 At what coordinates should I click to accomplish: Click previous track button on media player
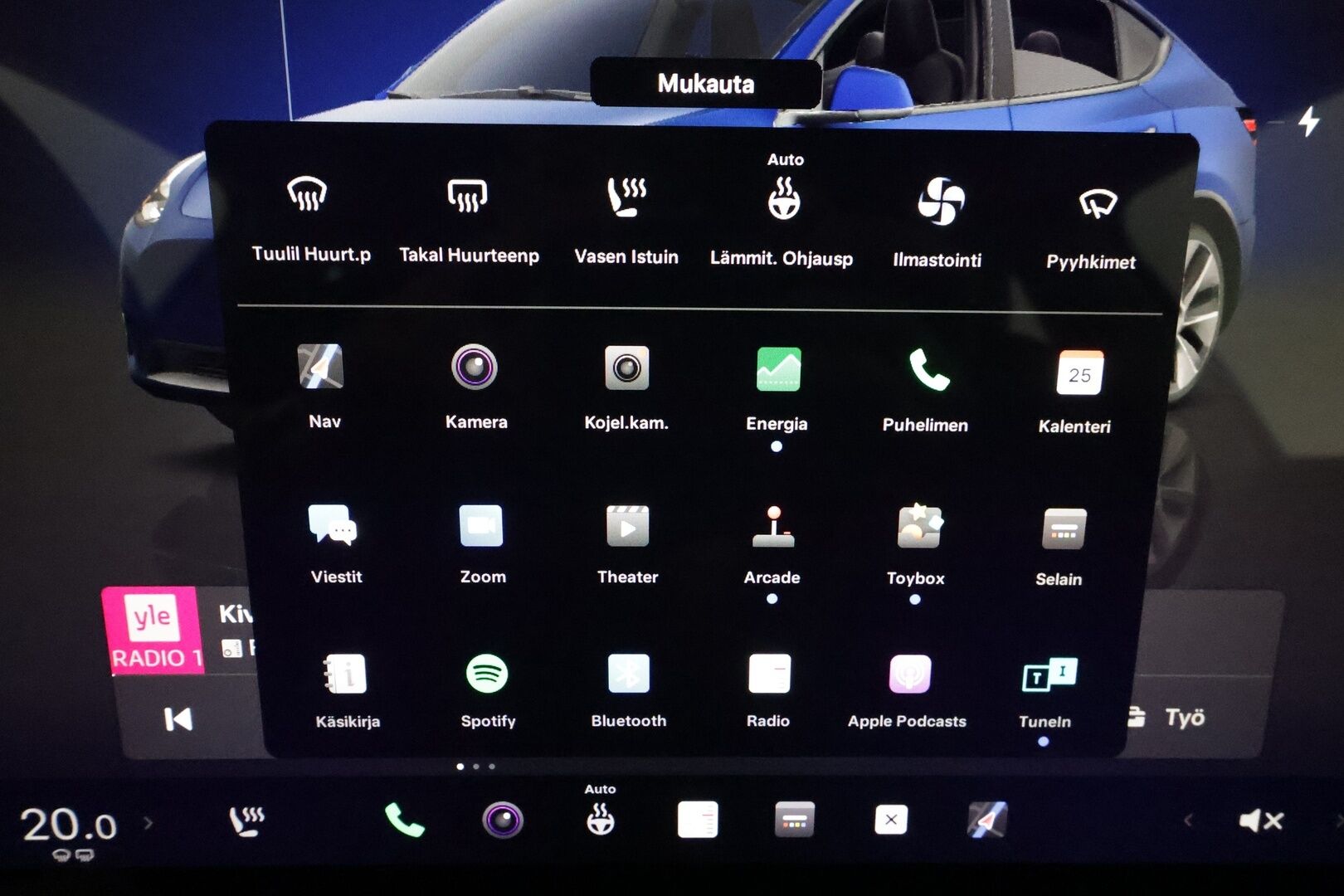click(x=178, y=718)
